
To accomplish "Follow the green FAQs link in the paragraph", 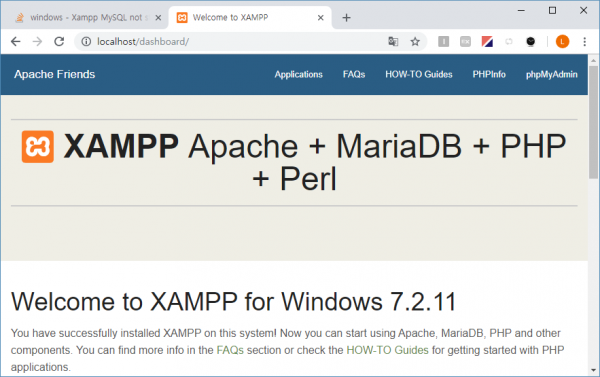I will 230,350.
